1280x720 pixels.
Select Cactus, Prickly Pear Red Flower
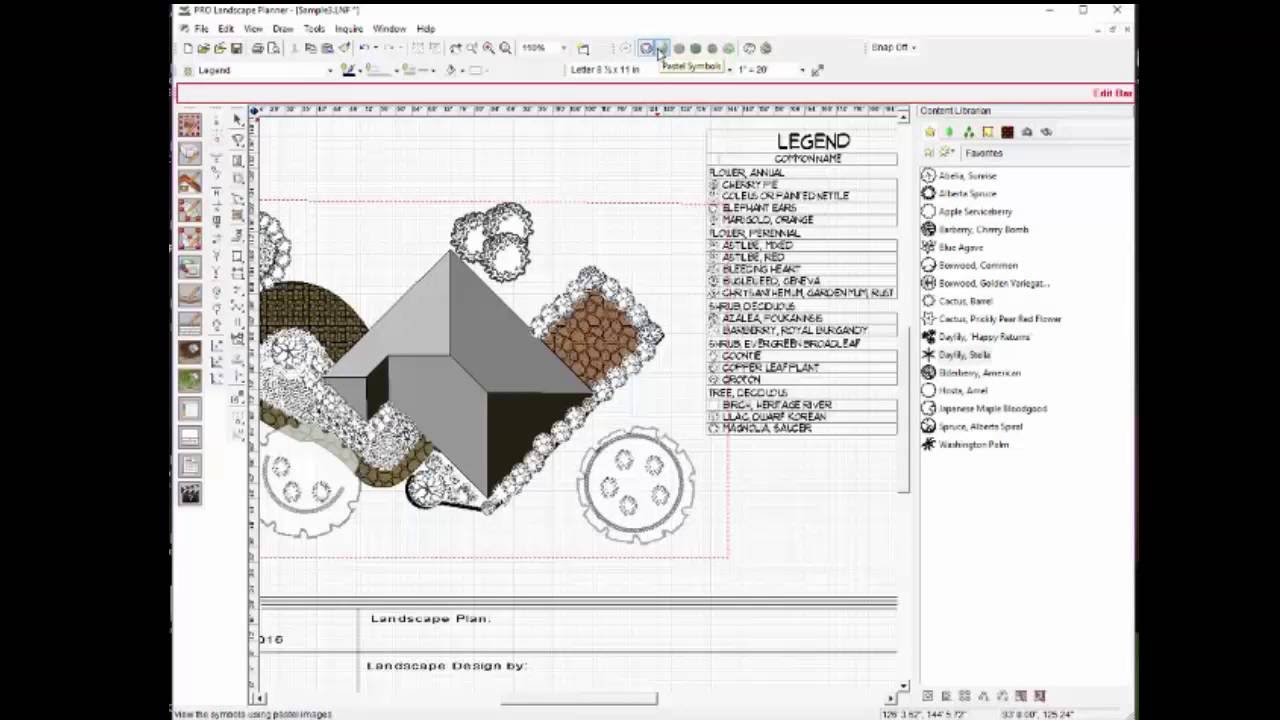pos(1000,319)
